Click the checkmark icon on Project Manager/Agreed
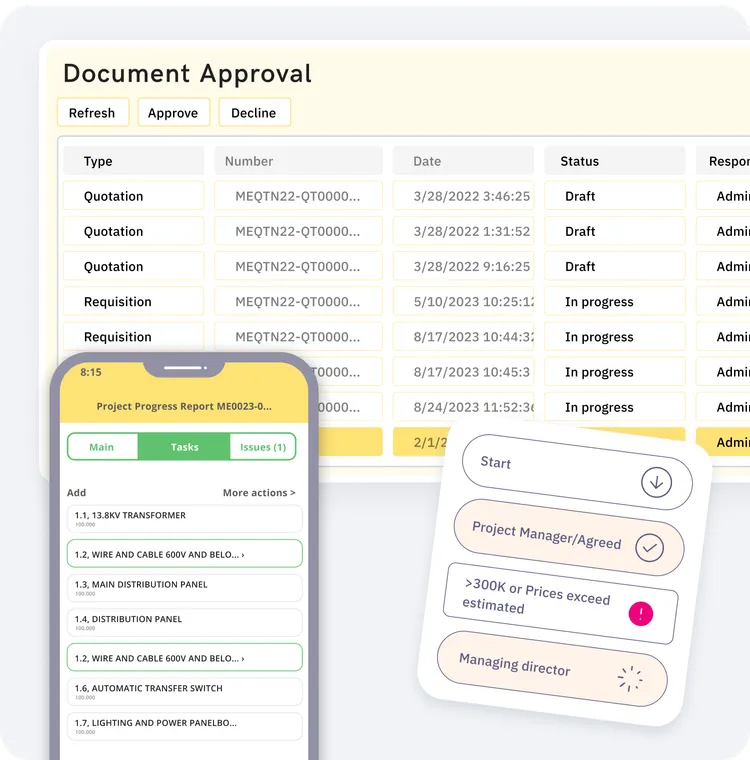The width and height of the screenshot is (750, 760). click(649, 548)
